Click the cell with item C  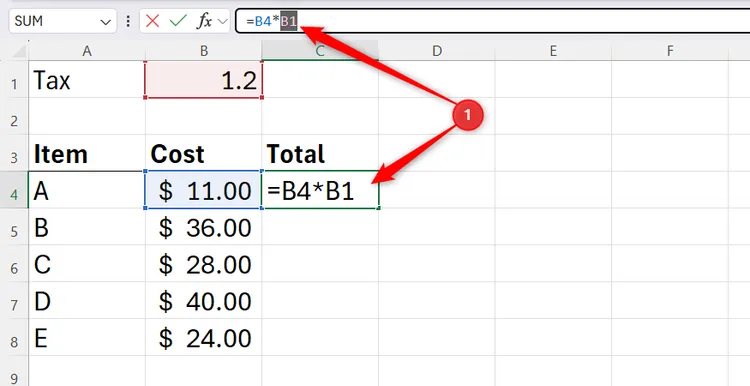87,264
